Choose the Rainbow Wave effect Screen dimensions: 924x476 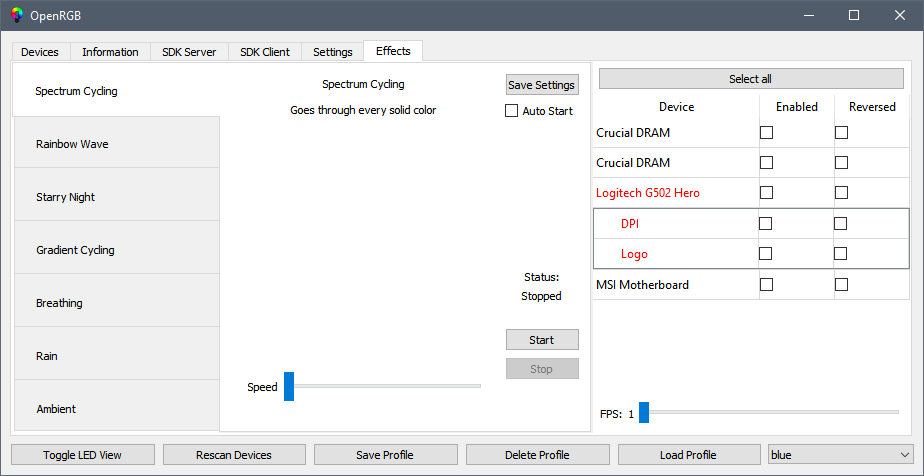(x=116, y=144)
